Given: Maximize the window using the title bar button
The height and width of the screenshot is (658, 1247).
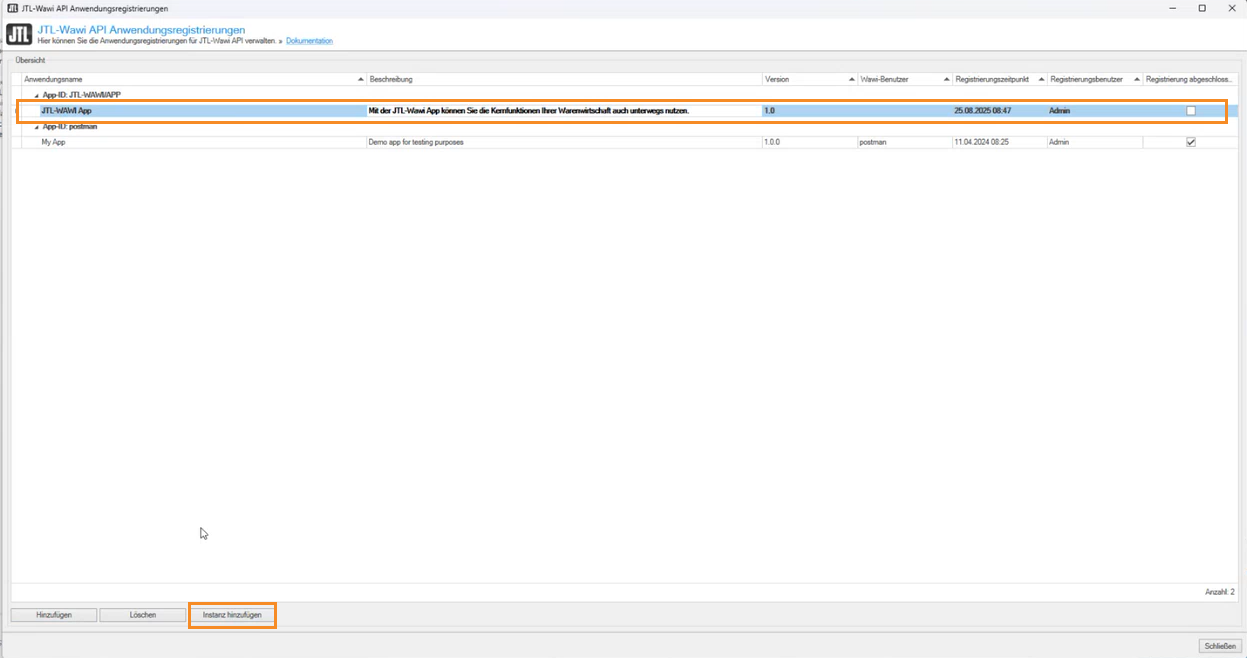Looking at the screenshot, I should tap(1202, 8).
